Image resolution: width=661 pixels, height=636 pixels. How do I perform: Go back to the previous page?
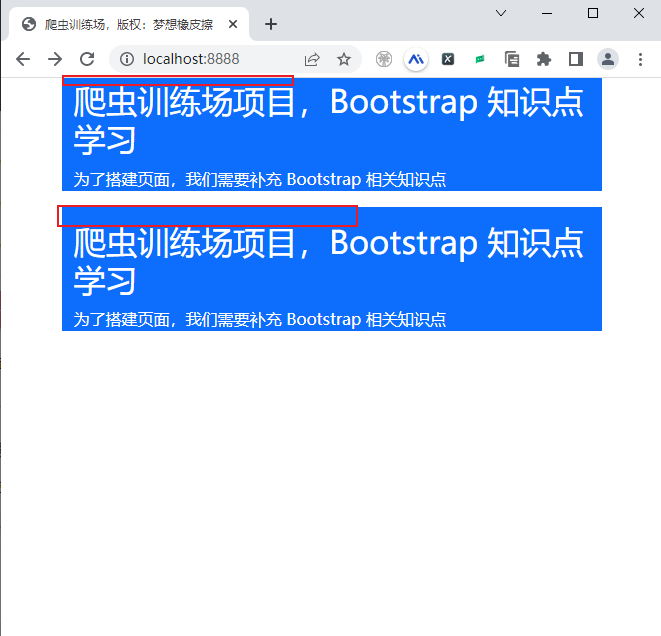click(x=23, y=59)
